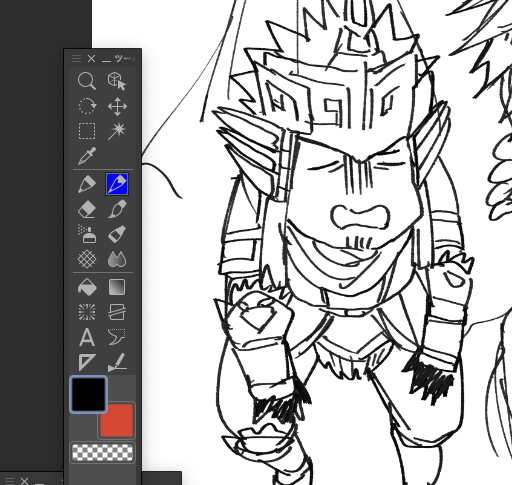Choose the transparent checkered color swatch
Screen dimensions: 512x485
coord(102,453)
